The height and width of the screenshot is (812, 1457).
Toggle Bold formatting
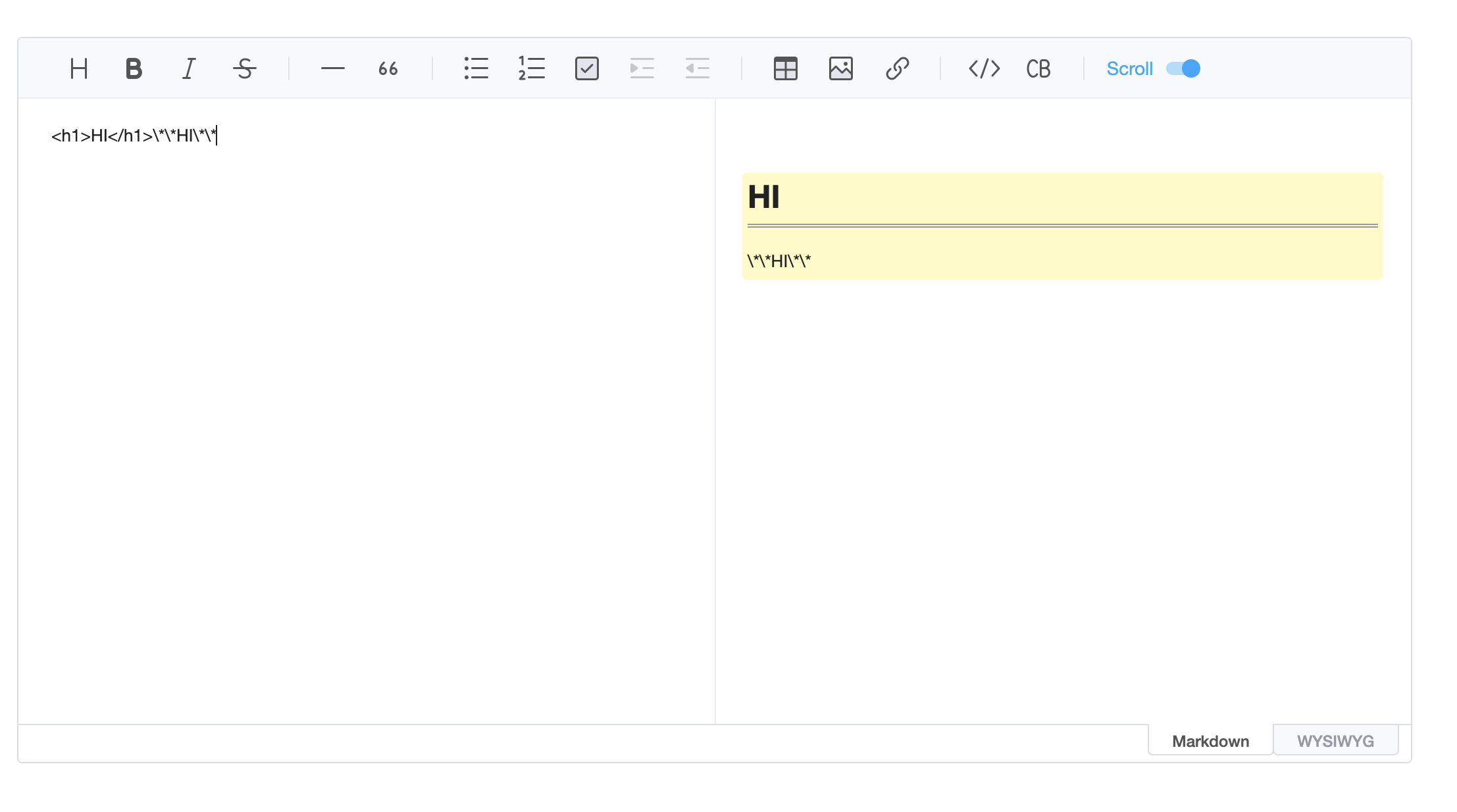point(133,68)
